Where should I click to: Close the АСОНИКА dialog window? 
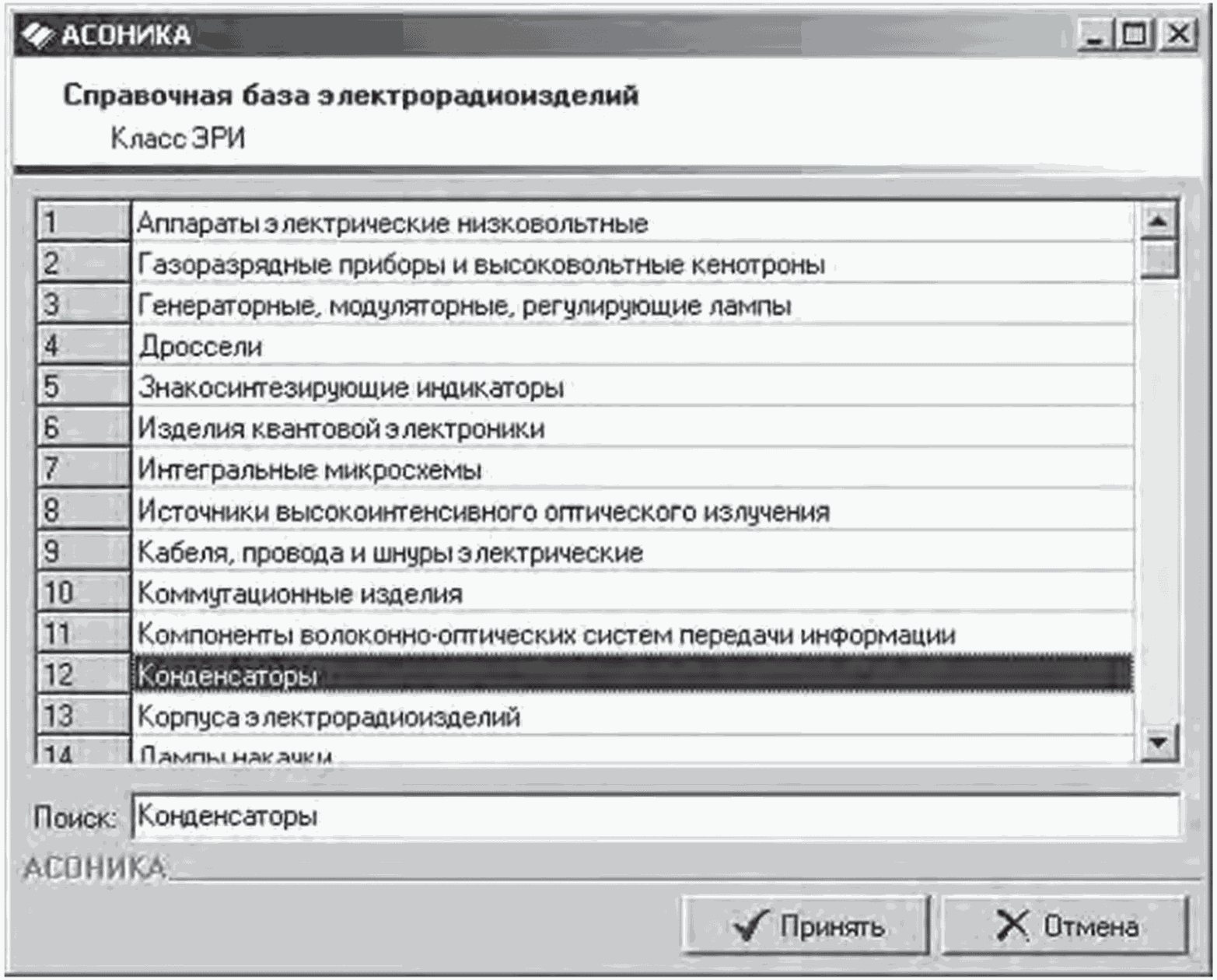1179,35
